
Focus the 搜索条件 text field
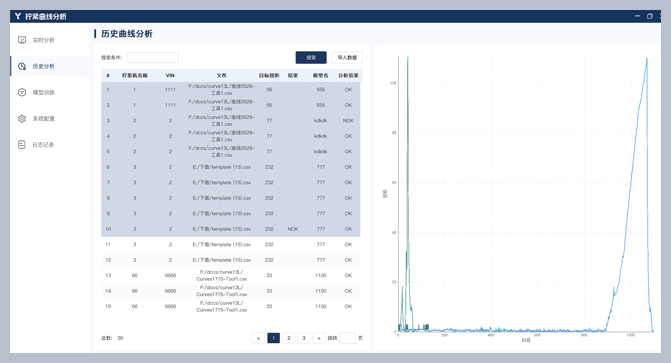click(153, 57)
